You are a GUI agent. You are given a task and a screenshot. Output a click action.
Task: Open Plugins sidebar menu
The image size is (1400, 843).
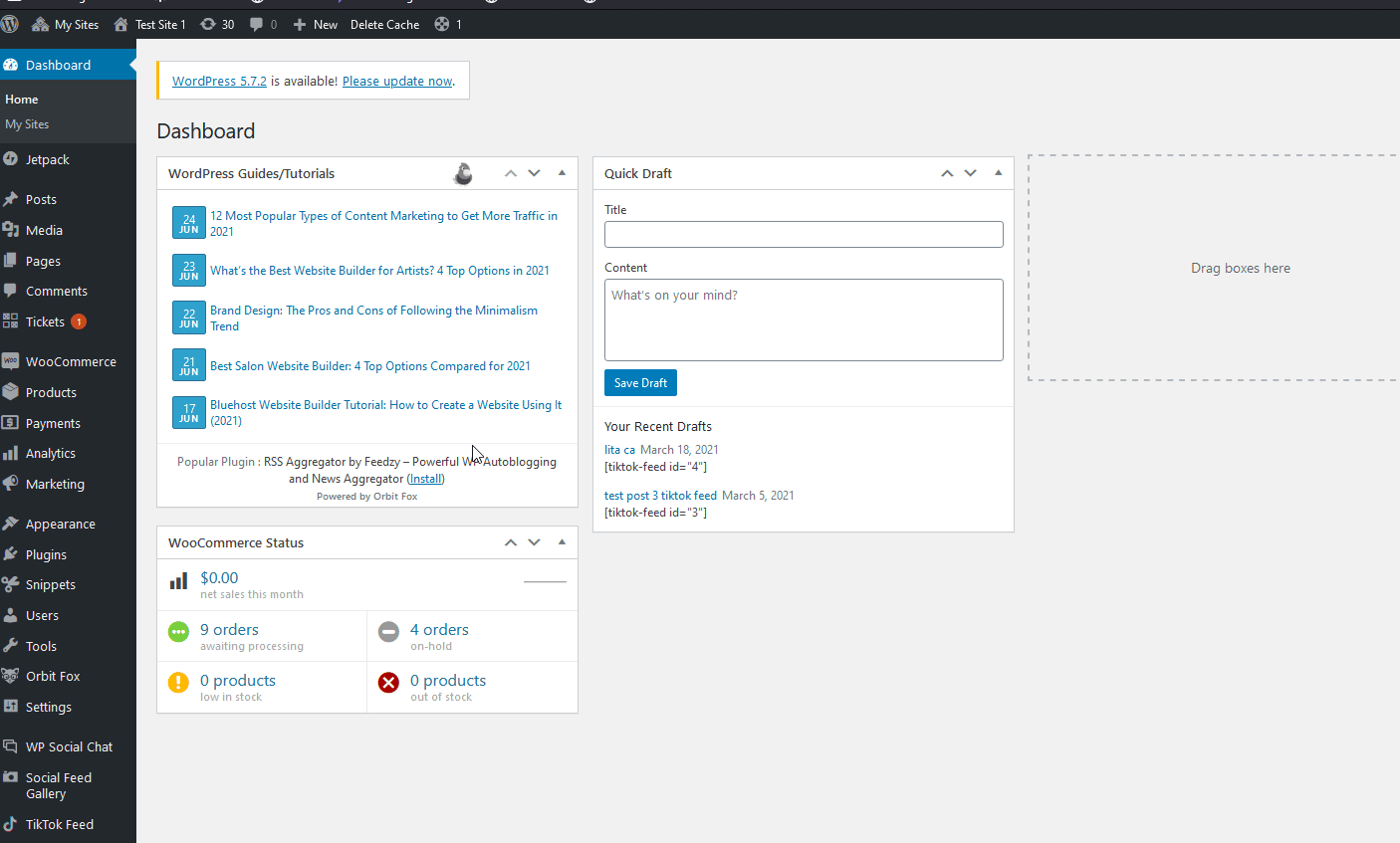click(x=68, y=554)
